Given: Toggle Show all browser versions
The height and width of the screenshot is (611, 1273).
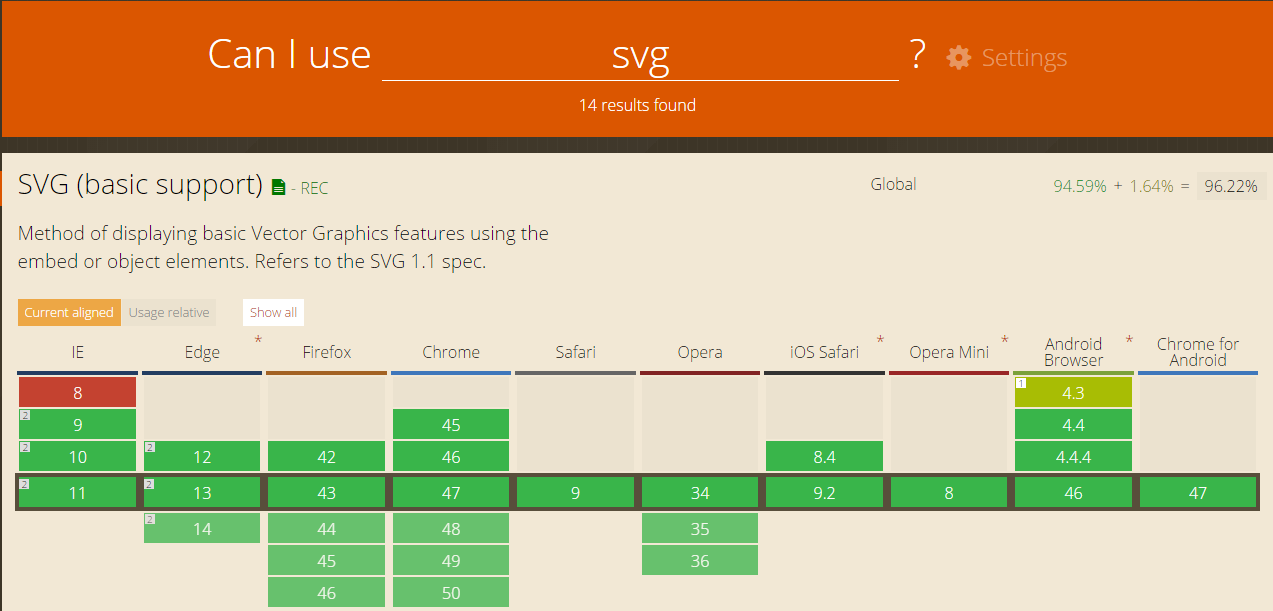Looking at the screenshot, I should coord(272,312).
